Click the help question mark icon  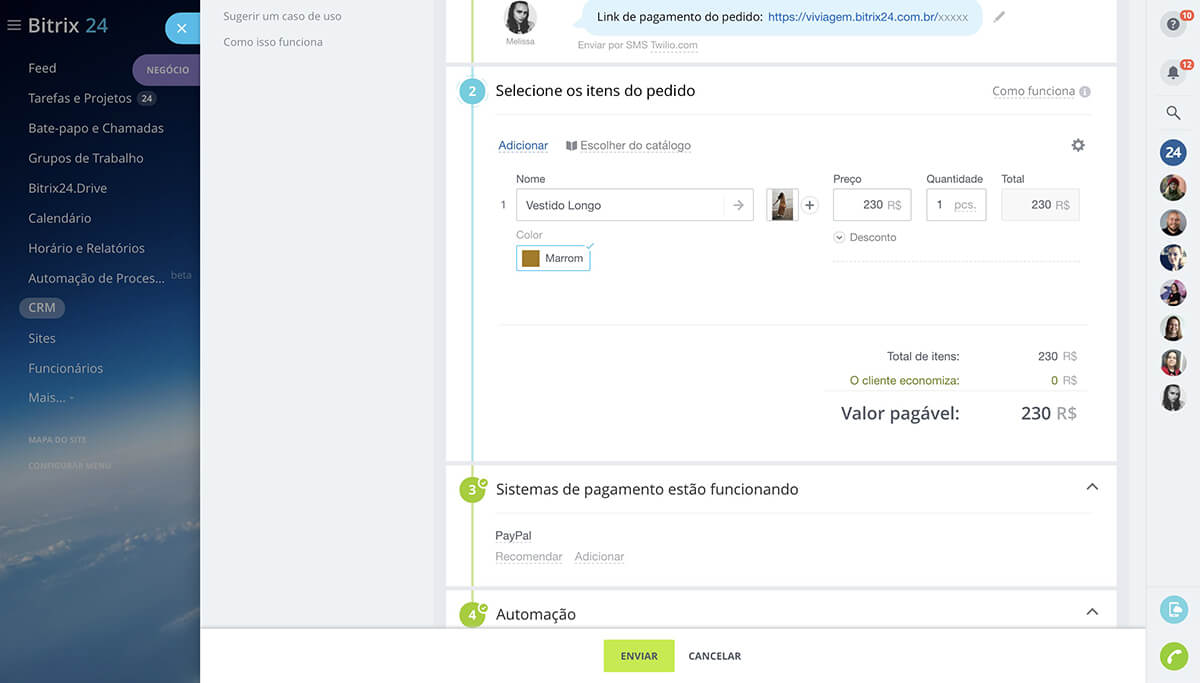1172,25
